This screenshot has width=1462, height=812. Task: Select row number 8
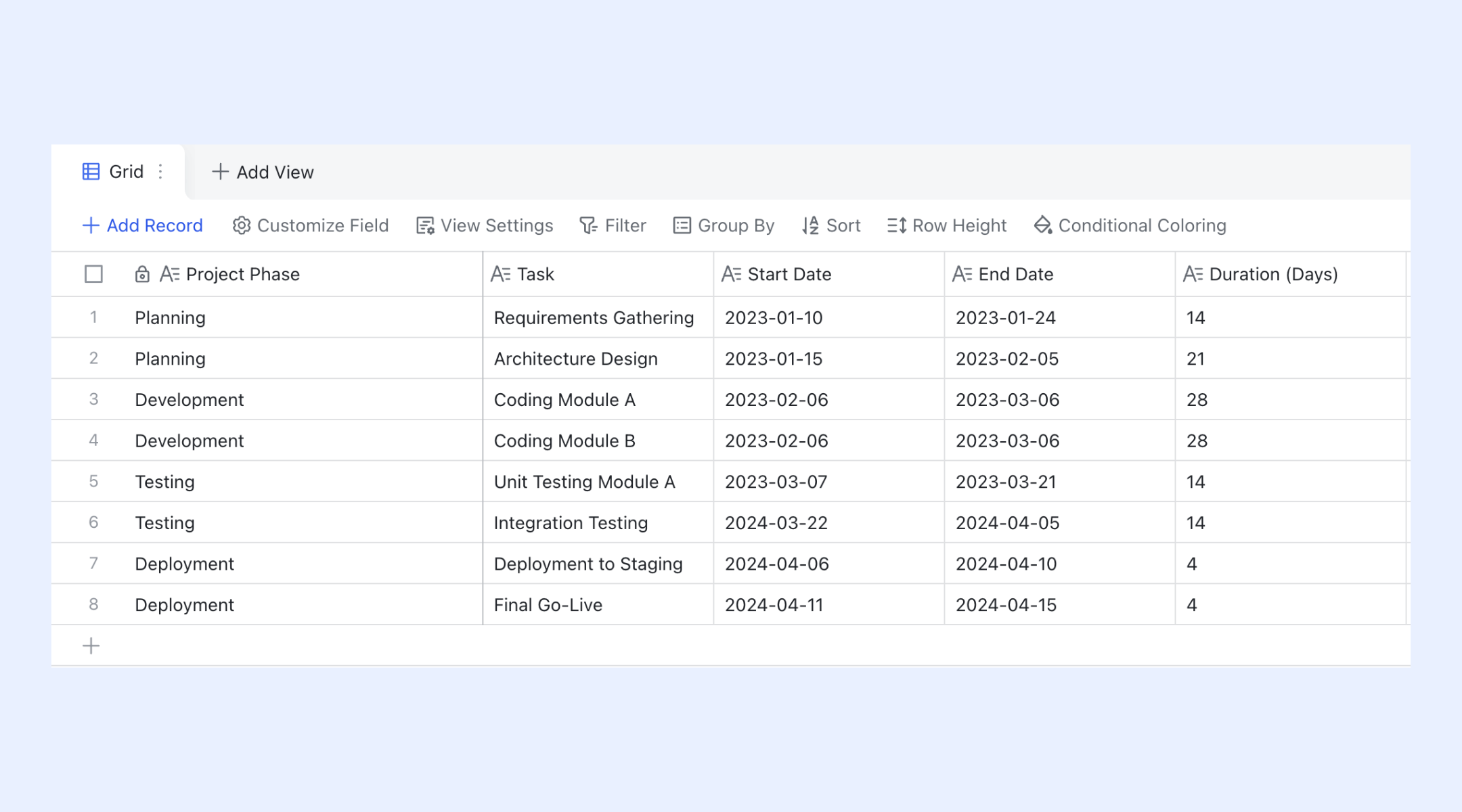coord(93,605)
